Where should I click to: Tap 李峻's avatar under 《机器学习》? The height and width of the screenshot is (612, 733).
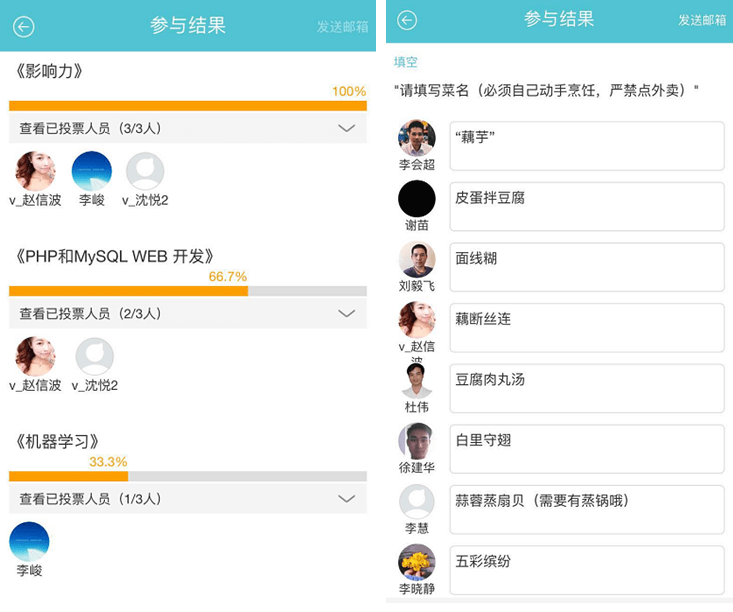[x=29, y=542]
